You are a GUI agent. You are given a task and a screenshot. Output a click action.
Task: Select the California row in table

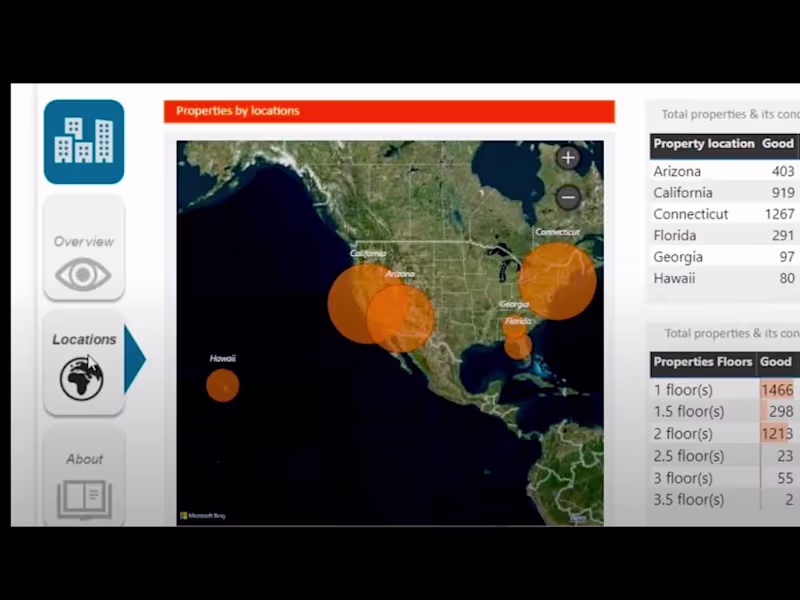[x=724, y=192]
